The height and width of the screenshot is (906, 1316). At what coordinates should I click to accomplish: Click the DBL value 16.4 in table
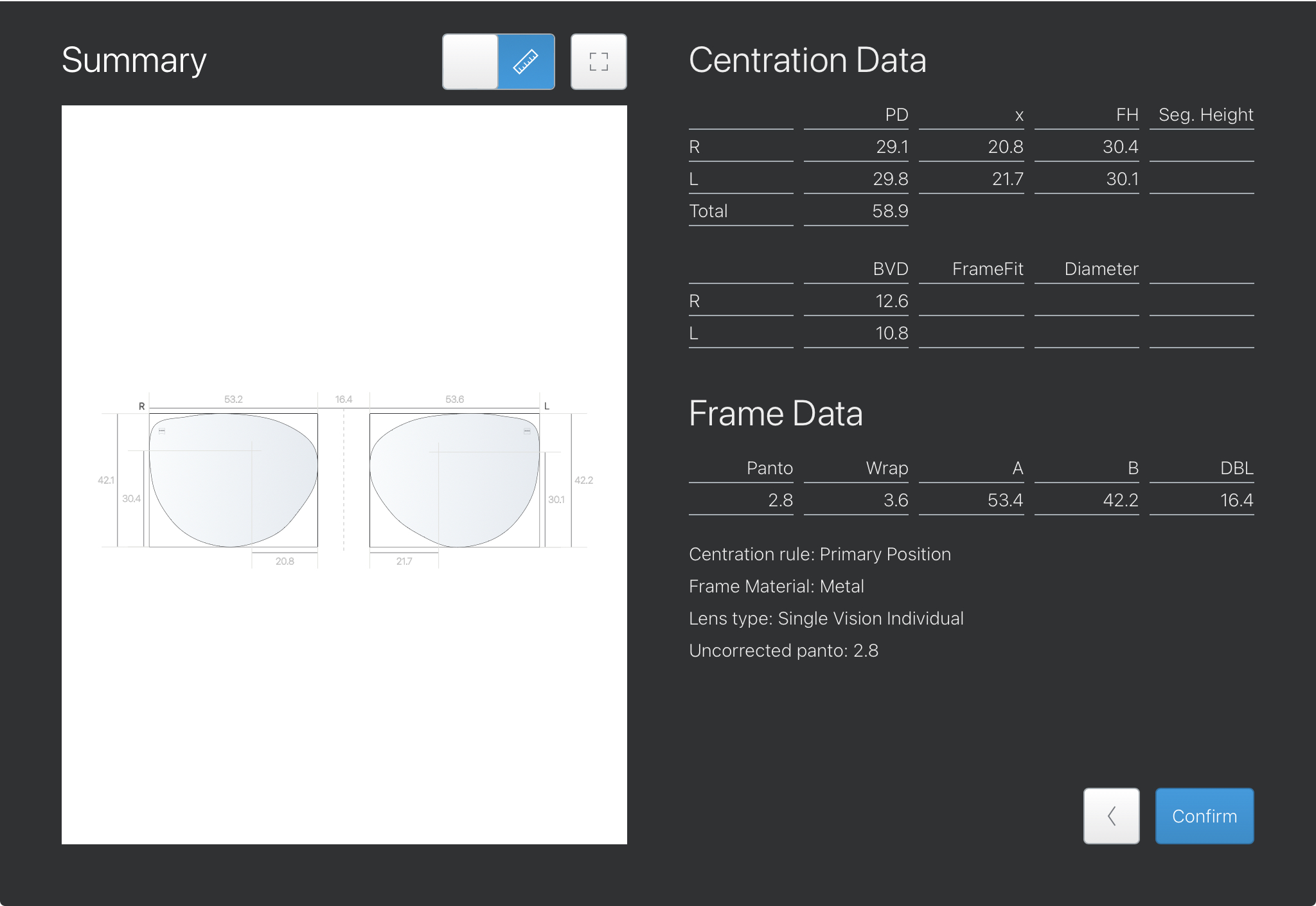click(1236, 500)
